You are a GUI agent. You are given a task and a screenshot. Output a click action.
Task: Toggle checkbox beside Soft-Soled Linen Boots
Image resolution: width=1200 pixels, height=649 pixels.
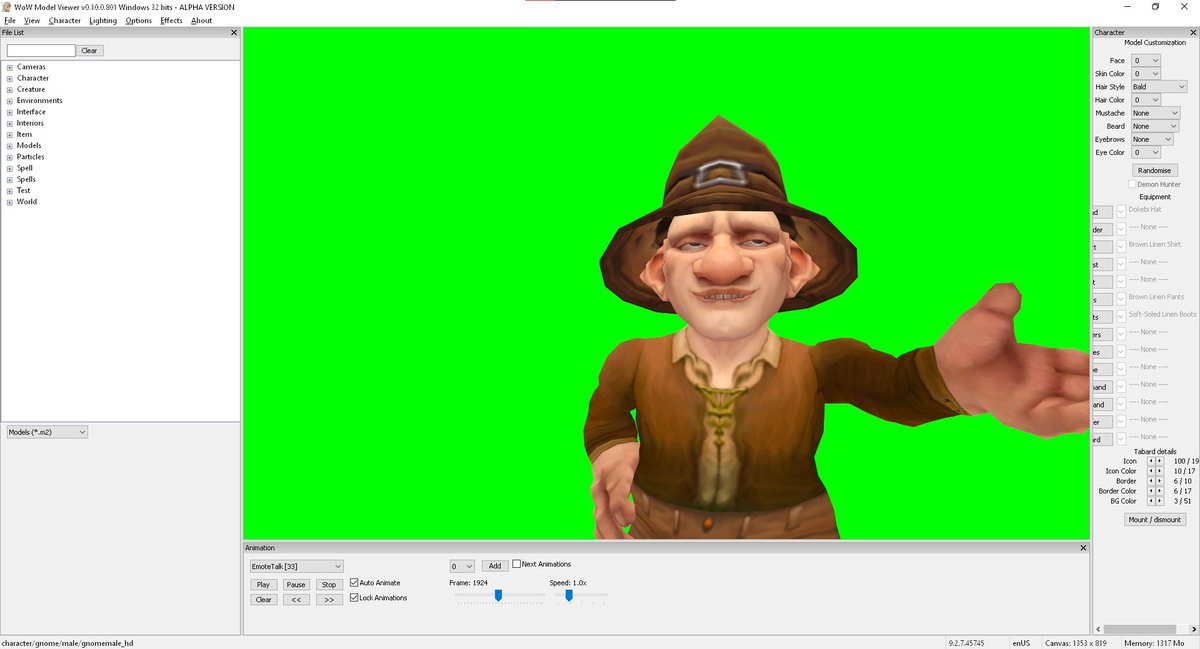[x=1121, y=315]
